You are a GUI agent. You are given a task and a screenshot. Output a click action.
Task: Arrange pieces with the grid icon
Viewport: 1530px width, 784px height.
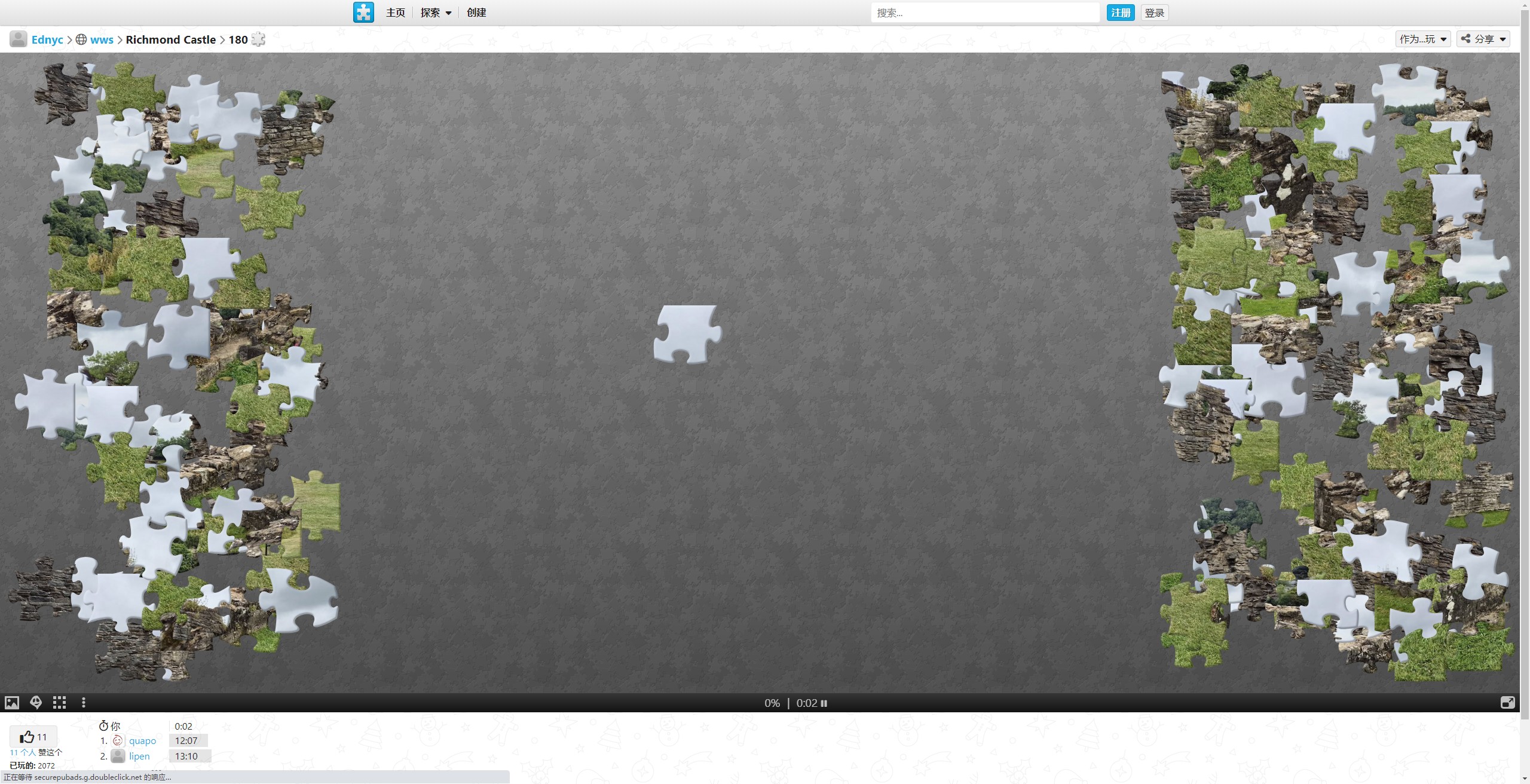click(x=59, y=703)
